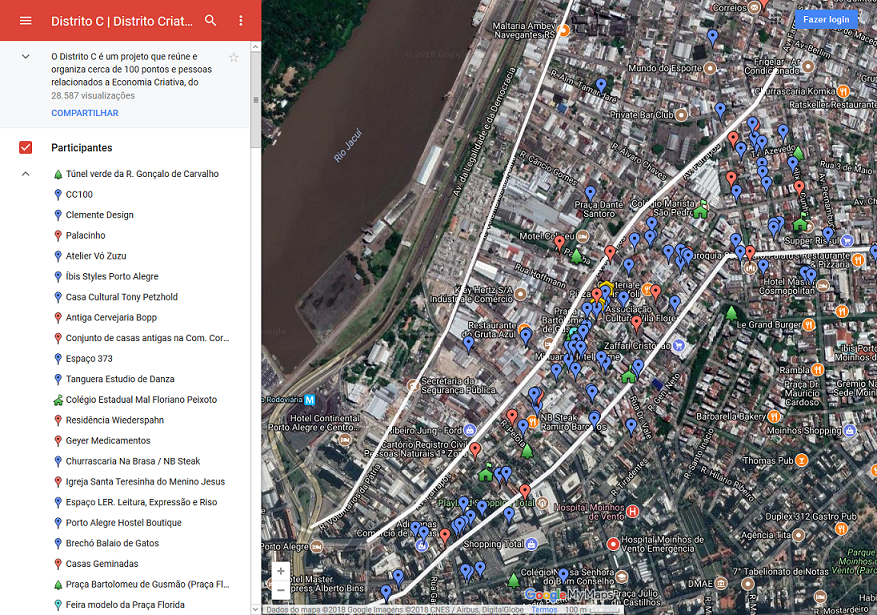Click the Mundo do Esporte marker
Viewport: 877px width, 615px height.
pyautogui.click(x=710, y=68)
